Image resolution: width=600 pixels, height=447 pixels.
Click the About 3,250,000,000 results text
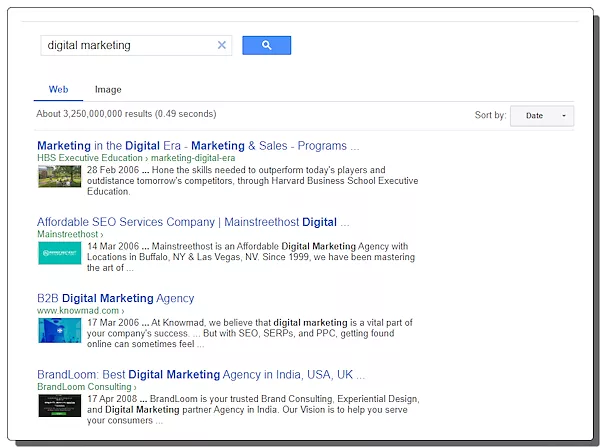click(126, 114)
